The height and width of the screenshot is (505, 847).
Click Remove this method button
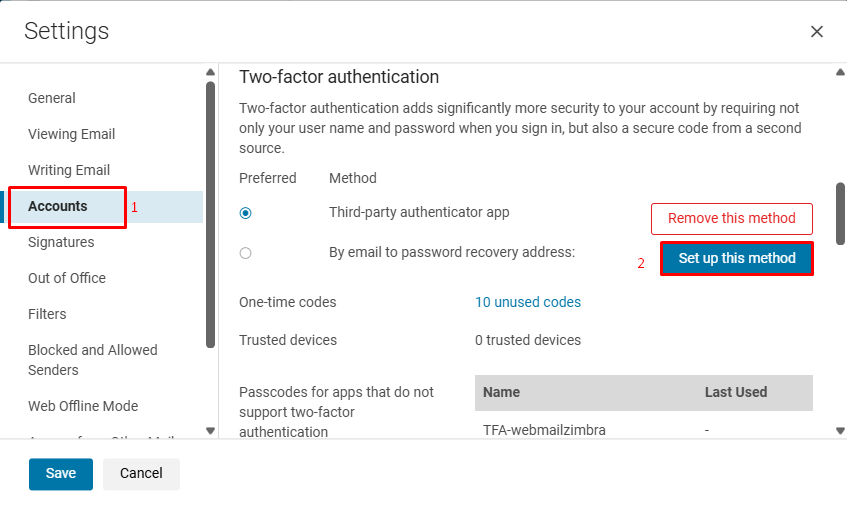point(732,218)
